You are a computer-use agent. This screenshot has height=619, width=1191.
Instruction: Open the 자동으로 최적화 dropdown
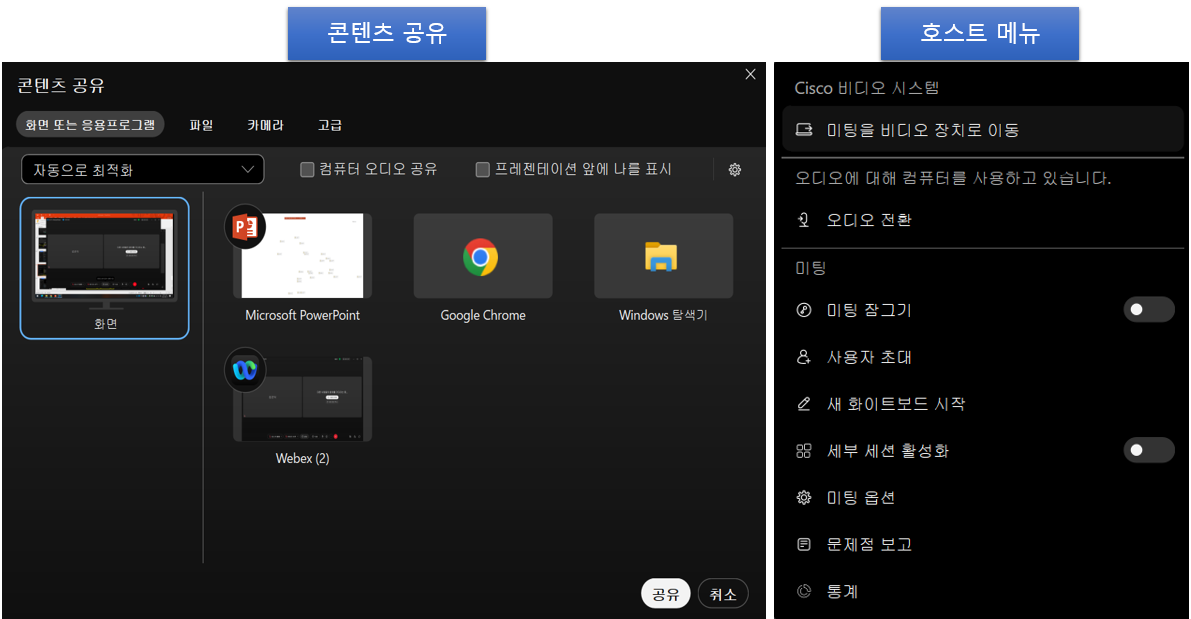tap(142, 169)
